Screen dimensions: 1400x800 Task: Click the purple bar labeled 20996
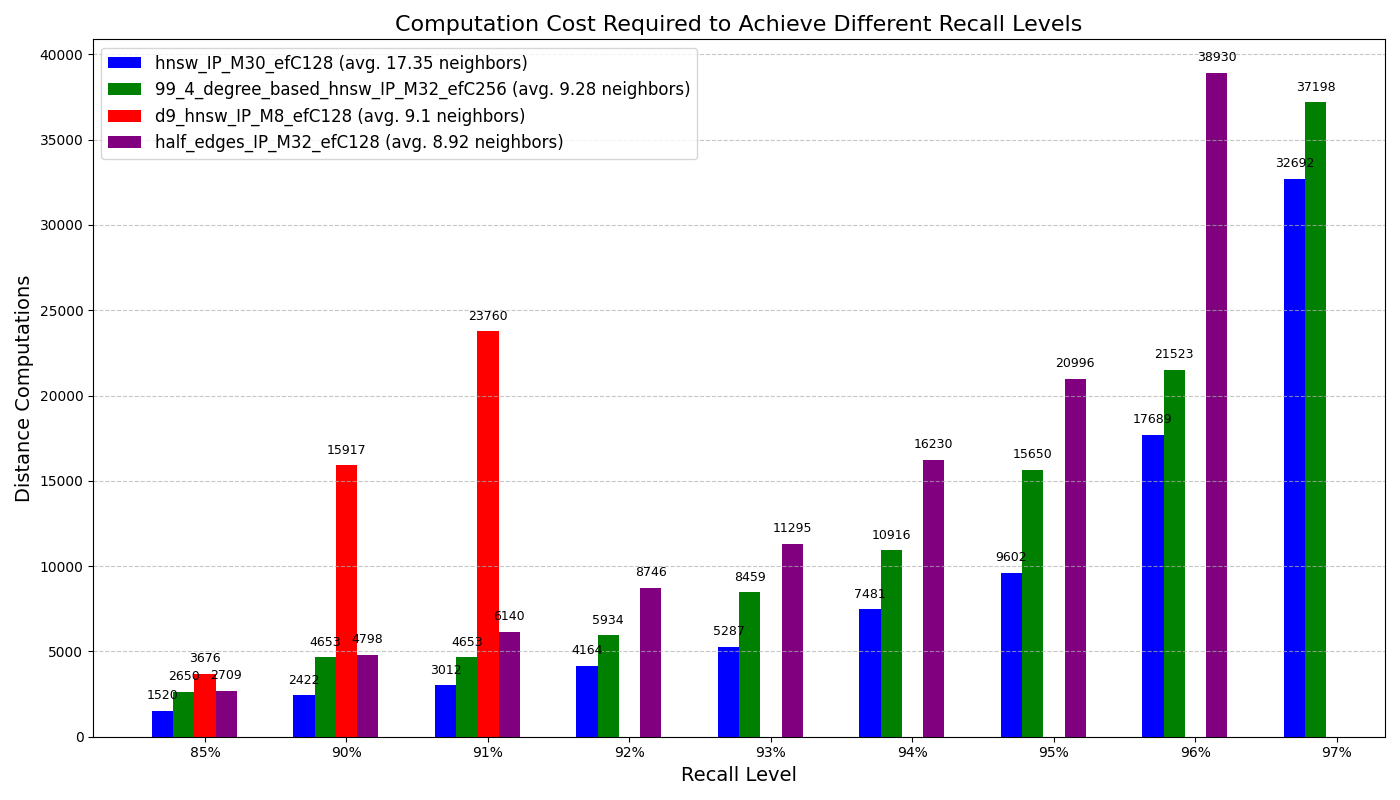click(1075, 558)
